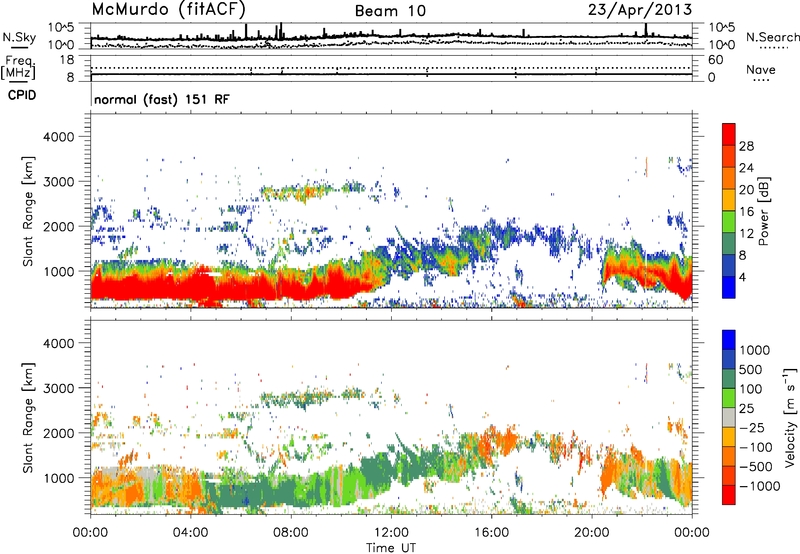Pick the light green segment of velocity colorbar

(729, 397)
